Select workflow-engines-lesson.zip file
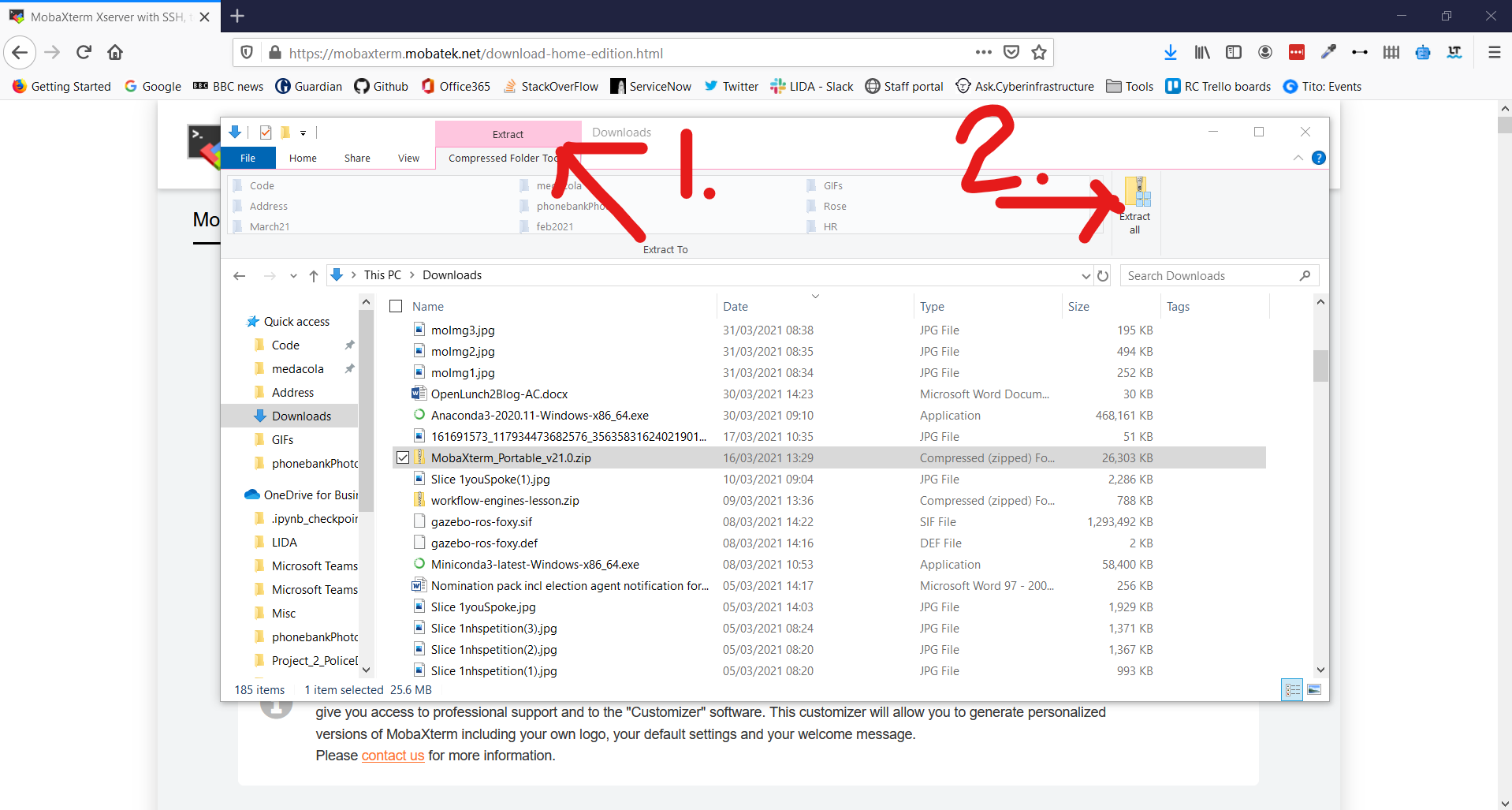Viewport: 1512px width, 810px height. pyautogui.click(x=505, y=501)
